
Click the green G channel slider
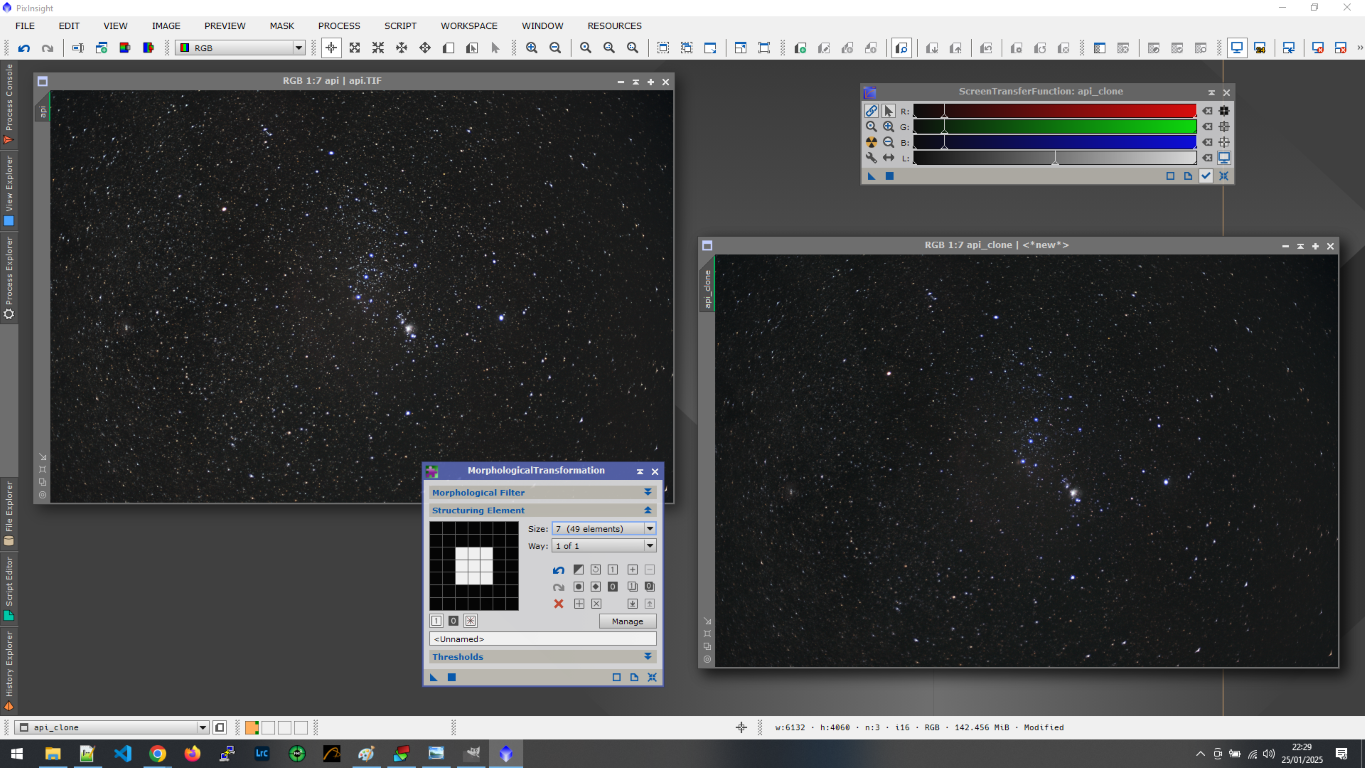point(1055,127)
